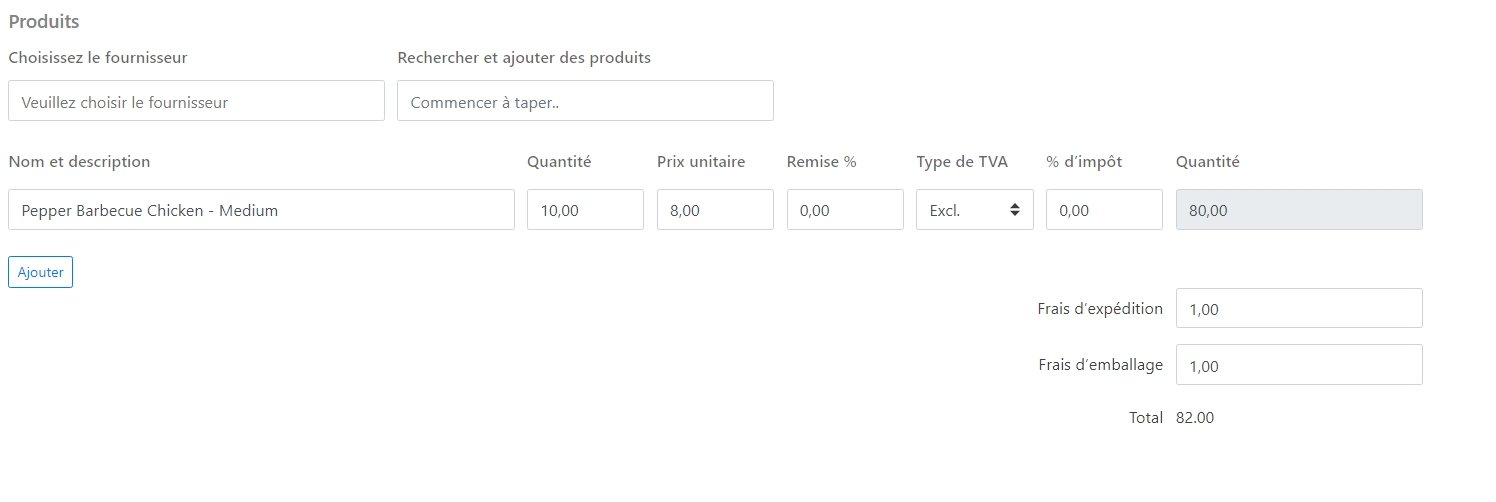Click the "Rechercher et ajouter des produits" label
Image resolution: width=1496 pixels, height=502 pixels.
(524, 58)
